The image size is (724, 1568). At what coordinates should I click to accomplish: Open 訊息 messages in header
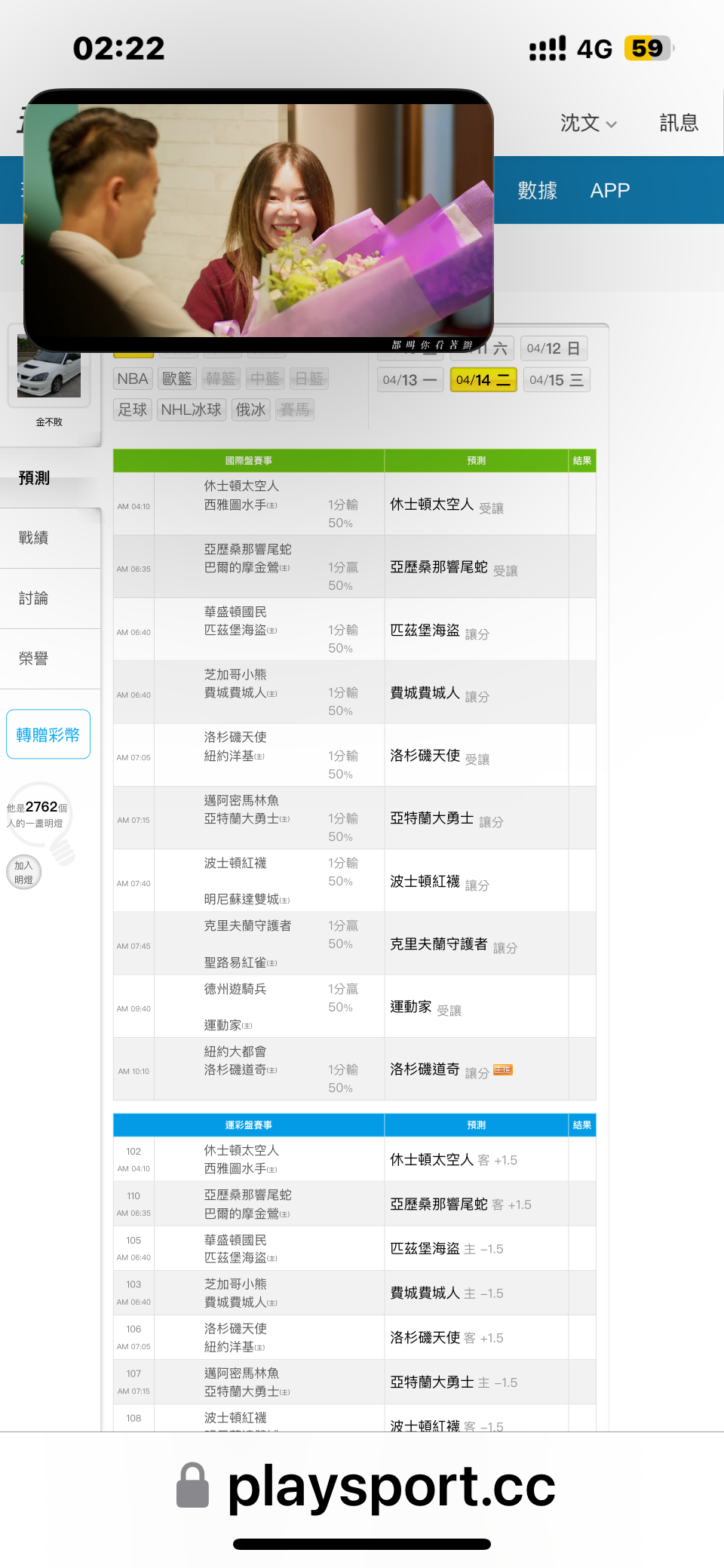[x=679, y=123]
